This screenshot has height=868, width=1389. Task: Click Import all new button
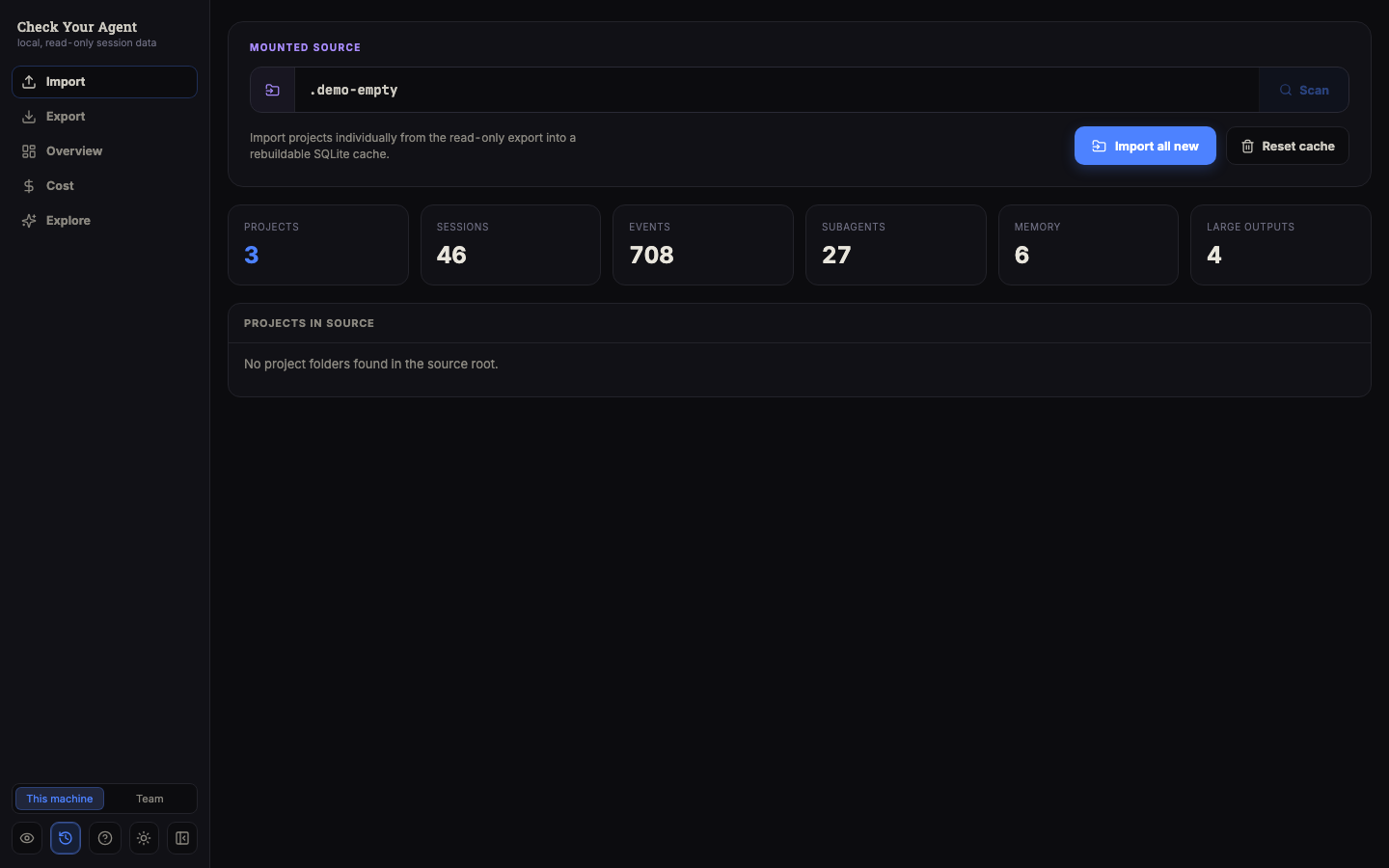coord(1145,146)
